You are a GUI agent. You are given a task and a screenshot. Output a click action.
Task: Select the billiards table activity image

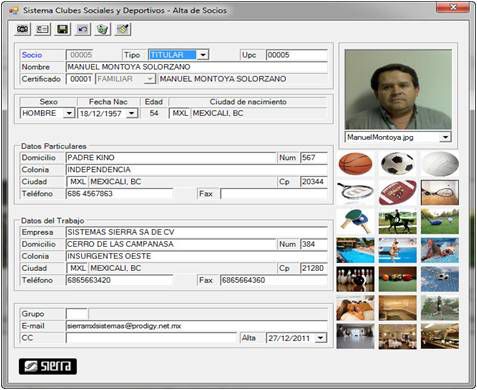pyautogui.click(x=397, y=279)
